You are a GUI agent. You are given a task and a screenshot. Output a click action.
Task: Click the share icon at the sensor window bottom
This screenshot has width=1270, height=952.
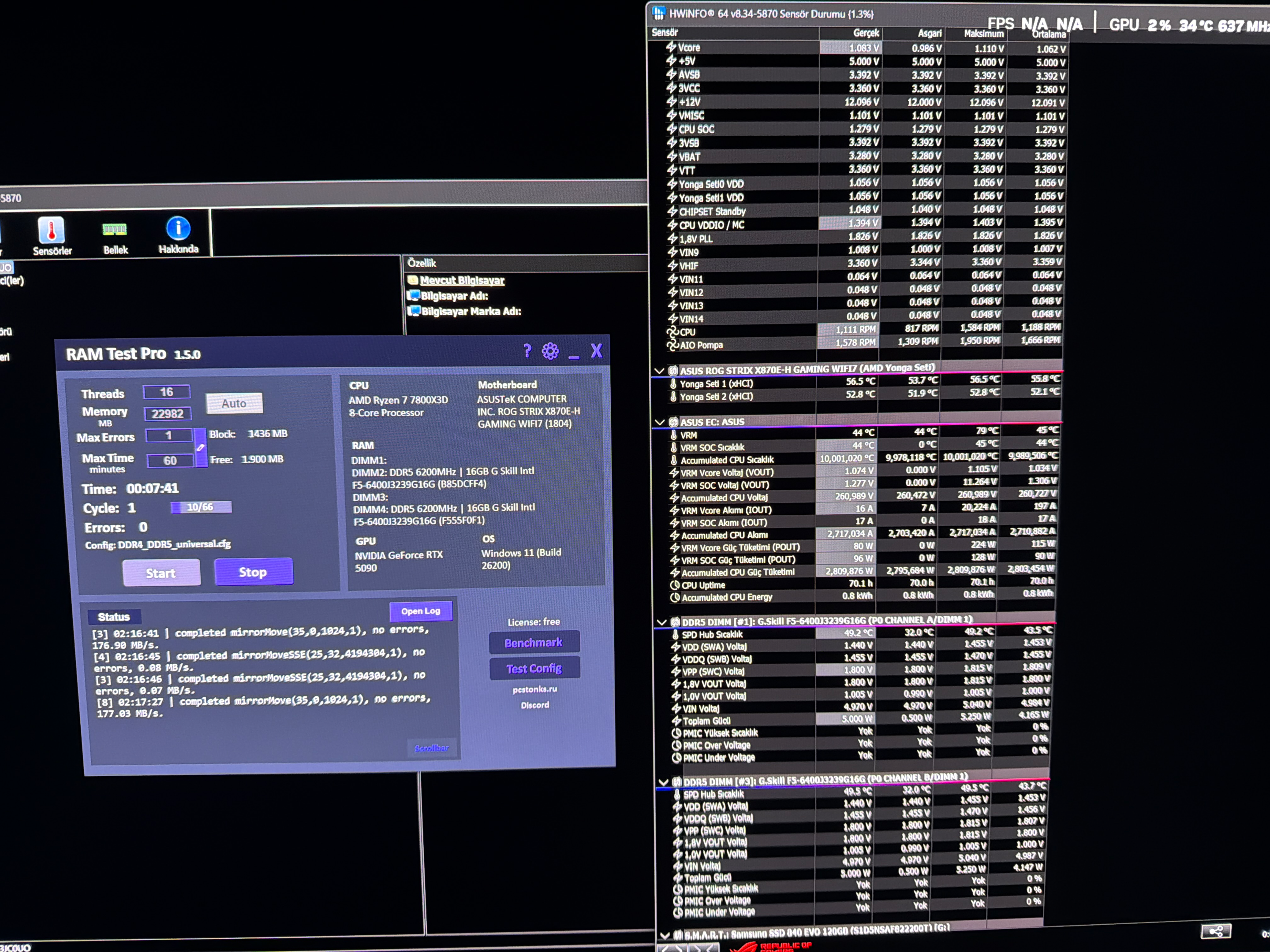point(1215,931)
